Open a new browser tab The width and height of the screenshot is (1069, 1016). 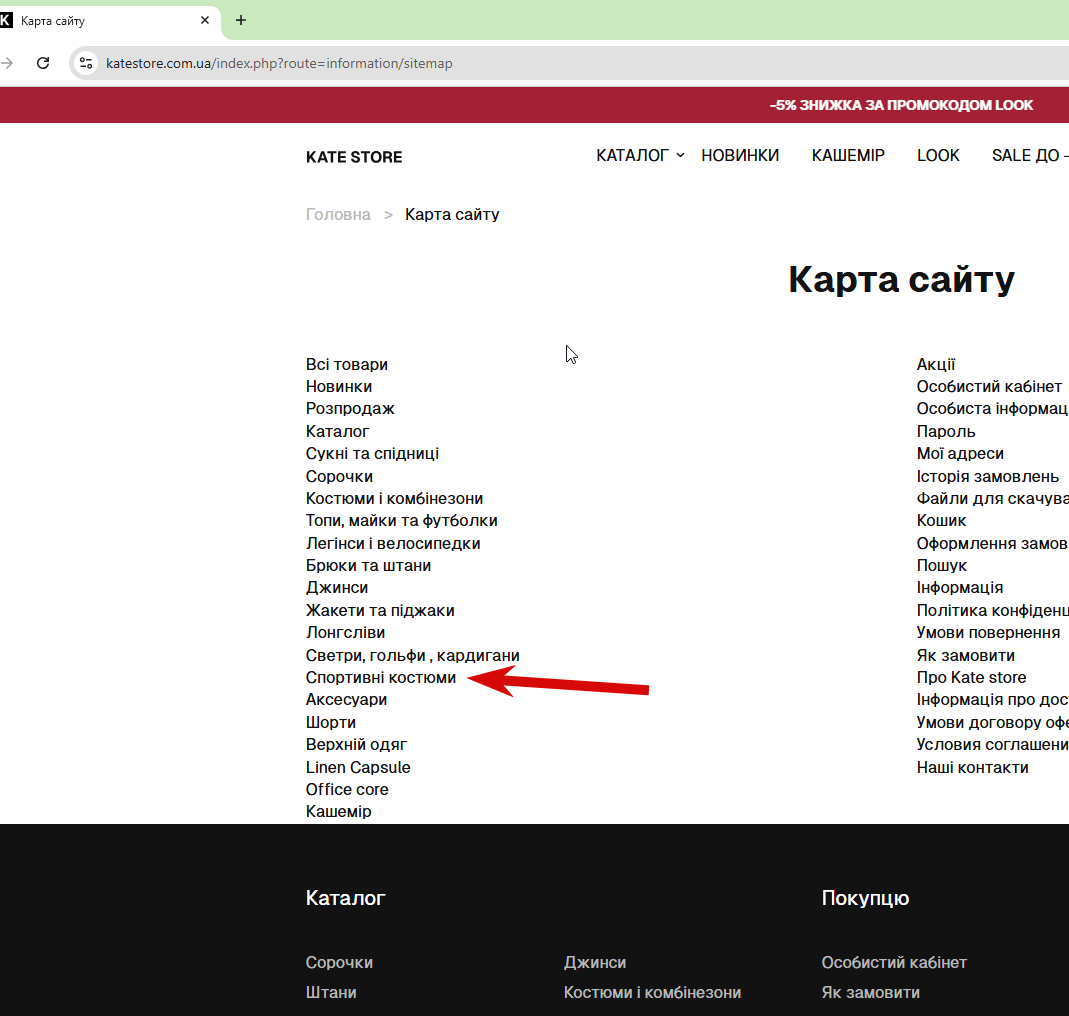coord(241,20)
